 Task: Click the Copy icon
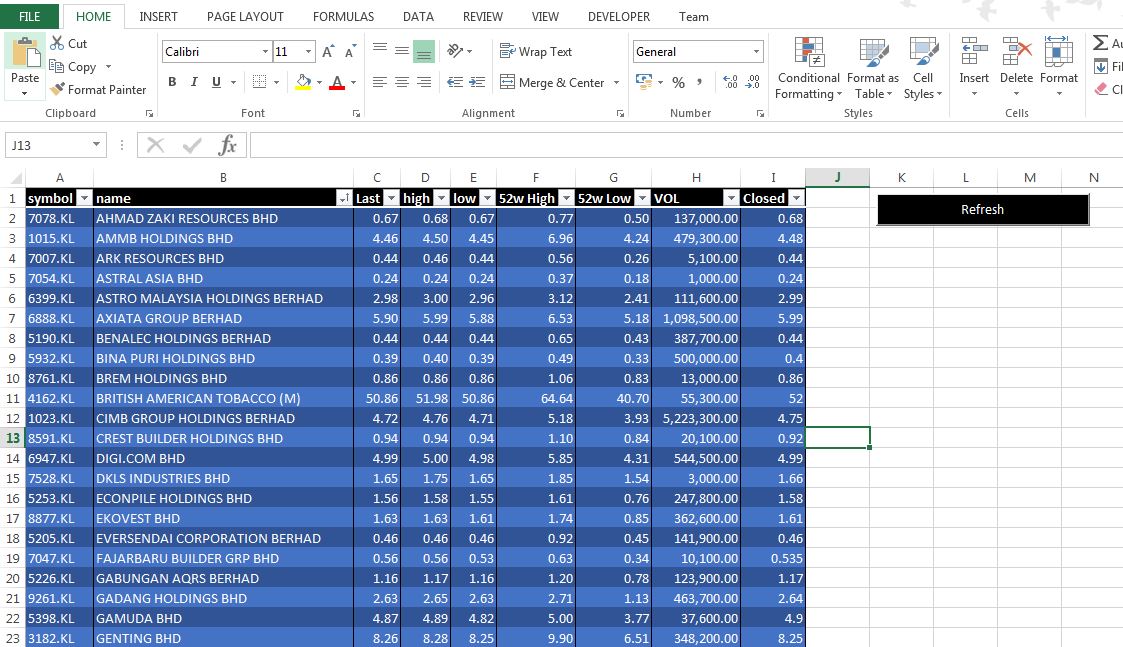click(x=57, y=67)
